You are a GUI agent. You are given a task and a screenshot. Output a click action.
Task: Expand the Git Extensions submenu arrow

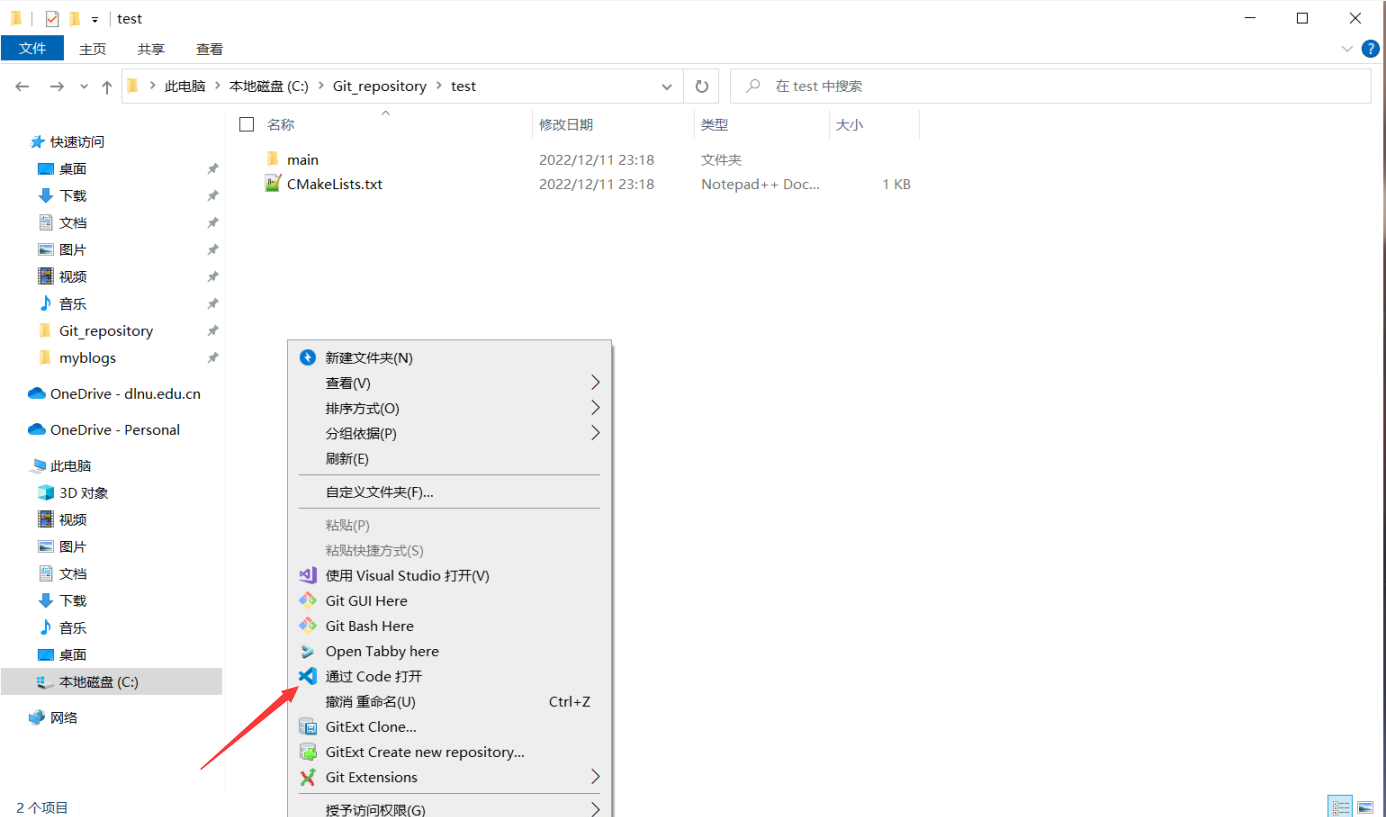[x=595, y=777]
